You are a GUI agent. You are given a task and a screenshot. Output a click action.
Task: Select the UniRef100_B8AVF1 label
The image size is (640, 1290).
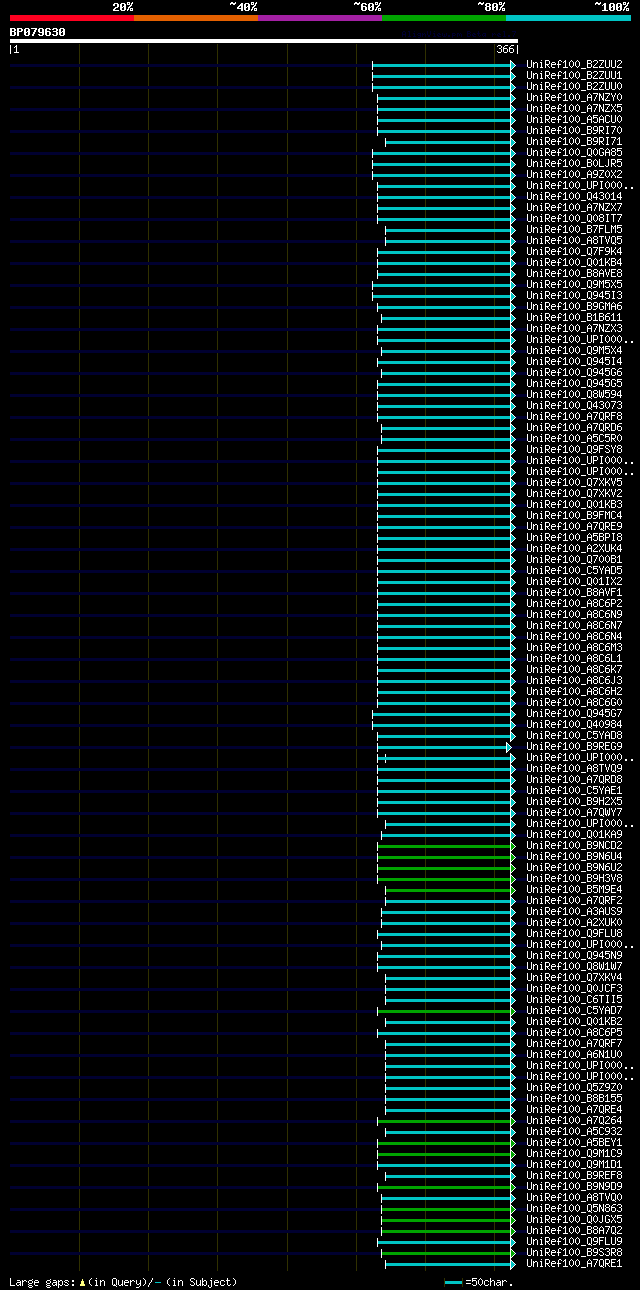574,592
